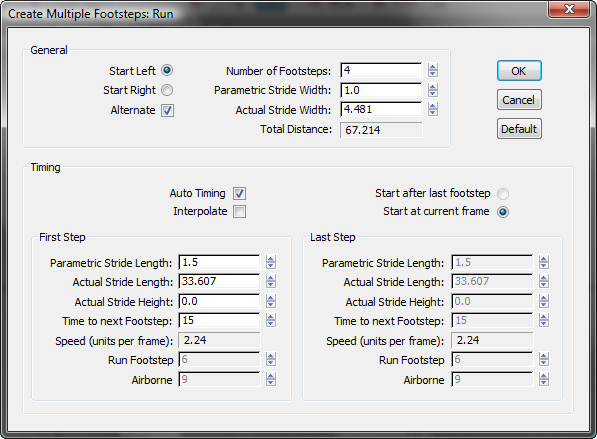Adjust the Parametric Stride Width spinner
597x439 pixels.
433,90
